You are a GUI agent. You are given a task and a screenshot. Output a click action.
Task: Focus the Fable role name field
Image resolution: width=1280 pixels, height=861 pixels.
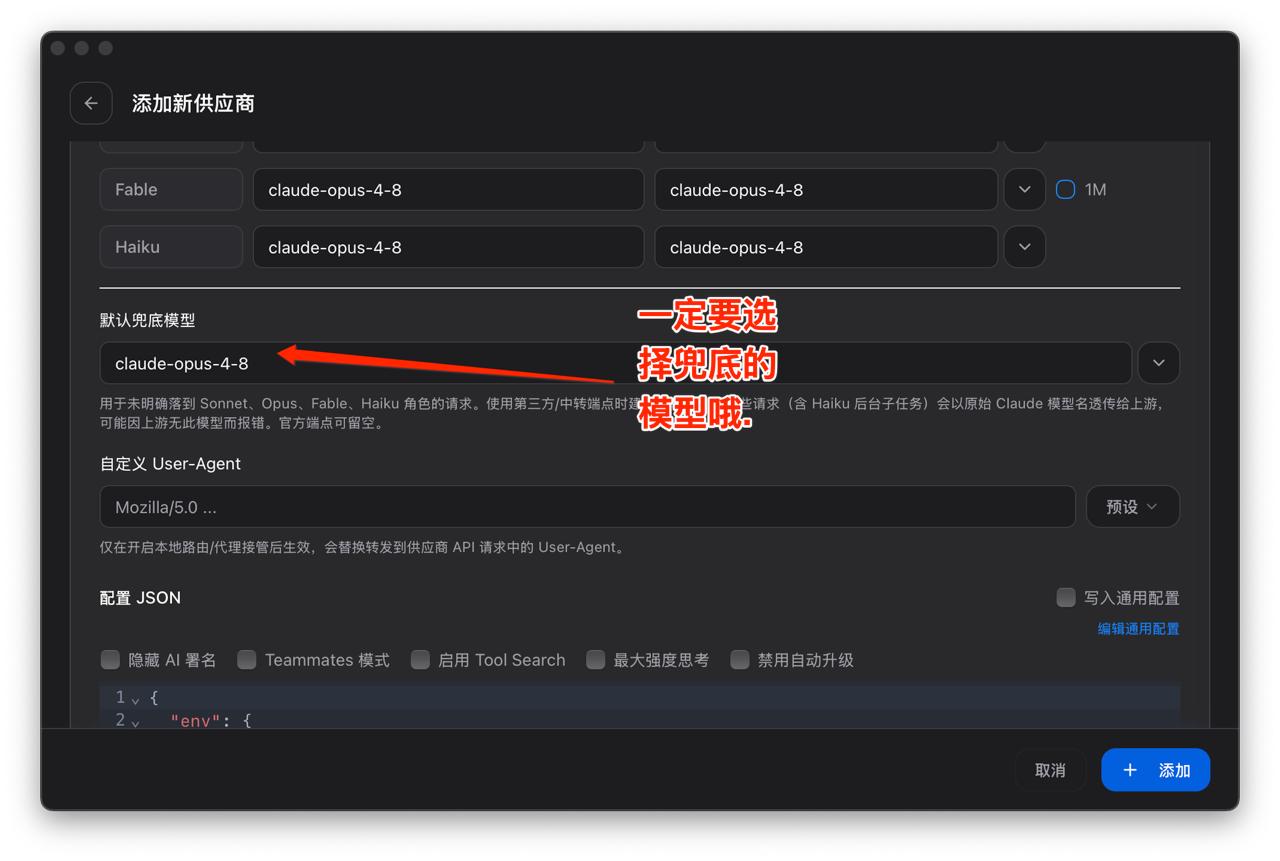171,189
